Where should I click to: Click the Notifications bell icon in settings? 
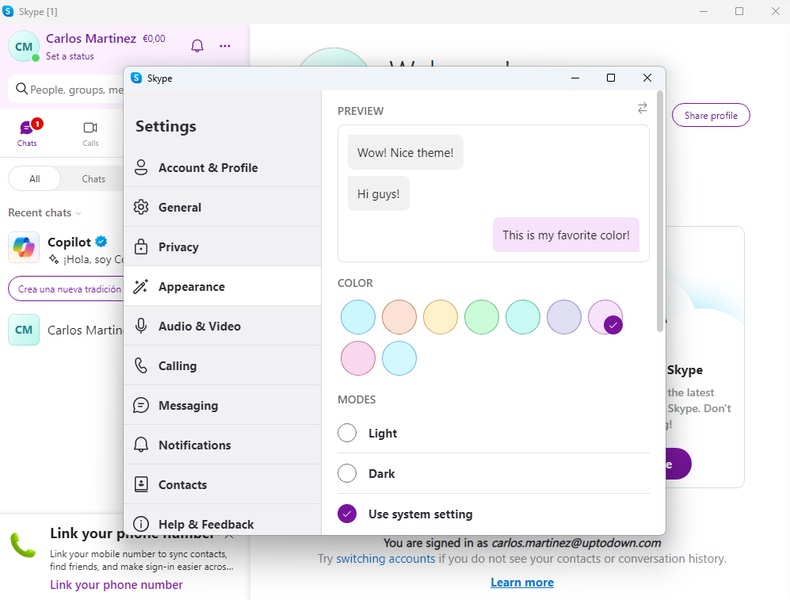[141, 445]
